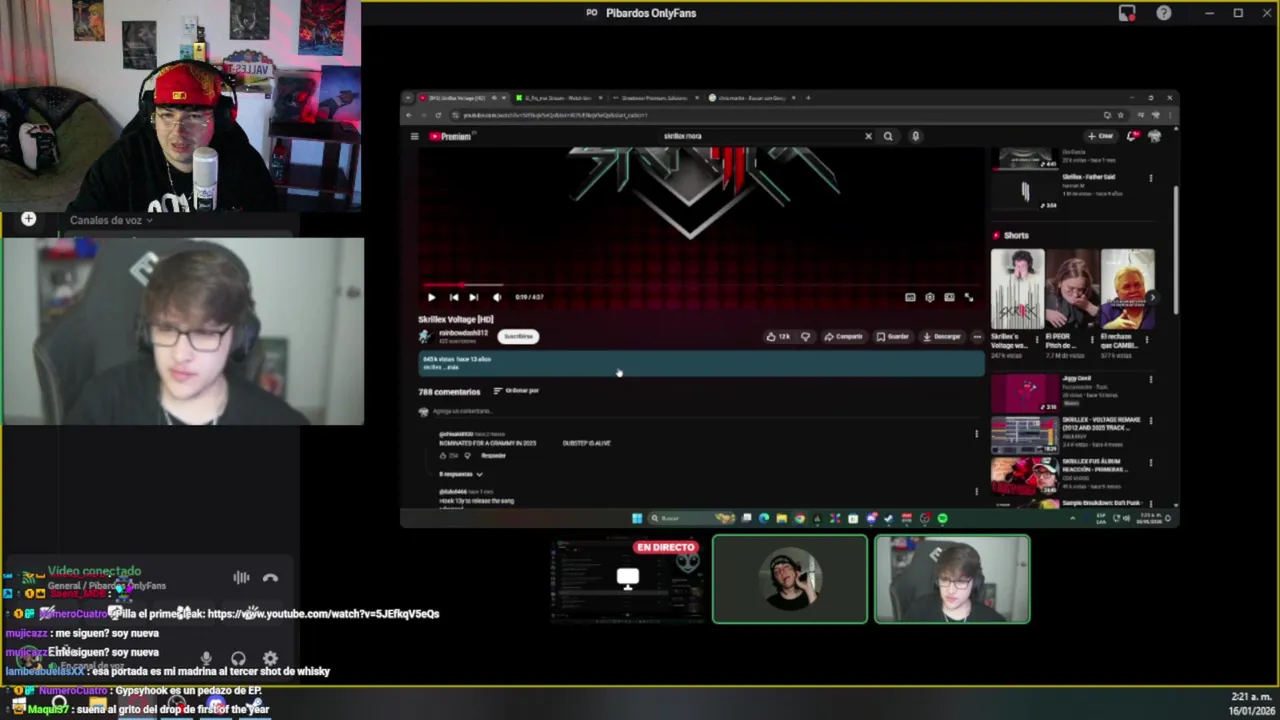The height and width of the screenshot is (720, 1280).
Task: Jump to the previous video in player
Action: (453, 297)
